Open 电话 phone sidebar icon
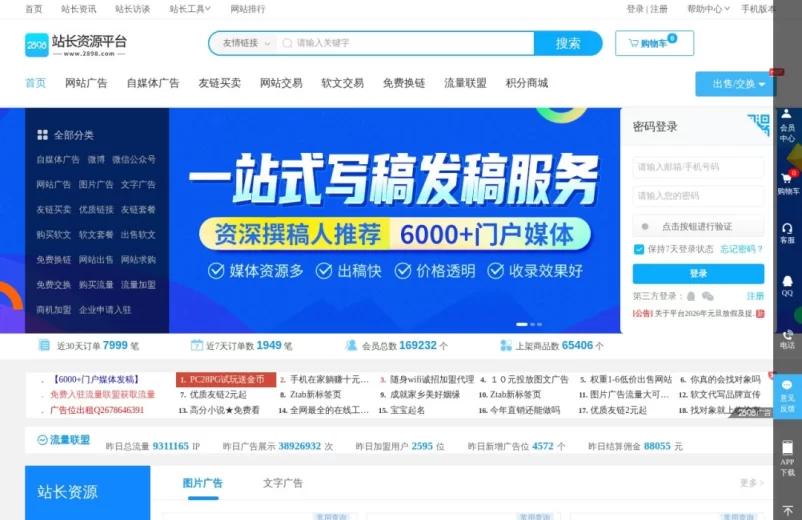The image size is (802, 520). click(787, 339)
